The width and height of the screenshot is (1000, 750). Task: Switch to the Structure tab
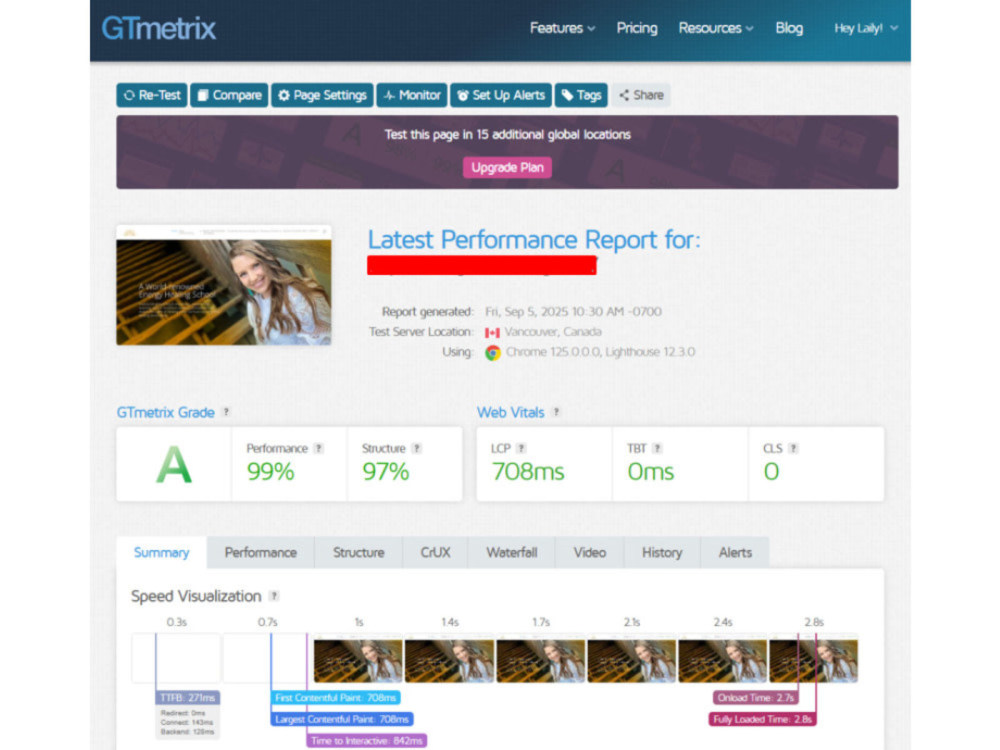pyautogui.click(x=358, y=552)
